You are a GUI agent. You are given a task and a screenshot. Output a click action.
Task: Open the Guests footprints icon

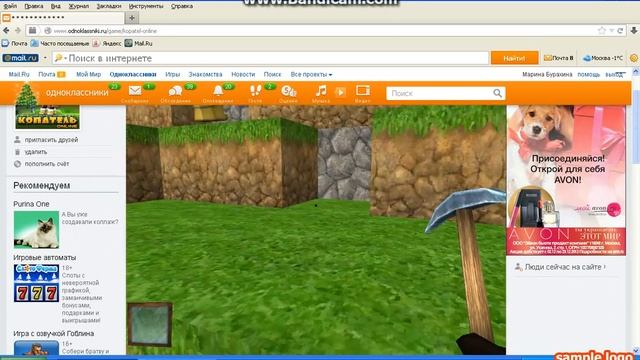pos(256,90)
